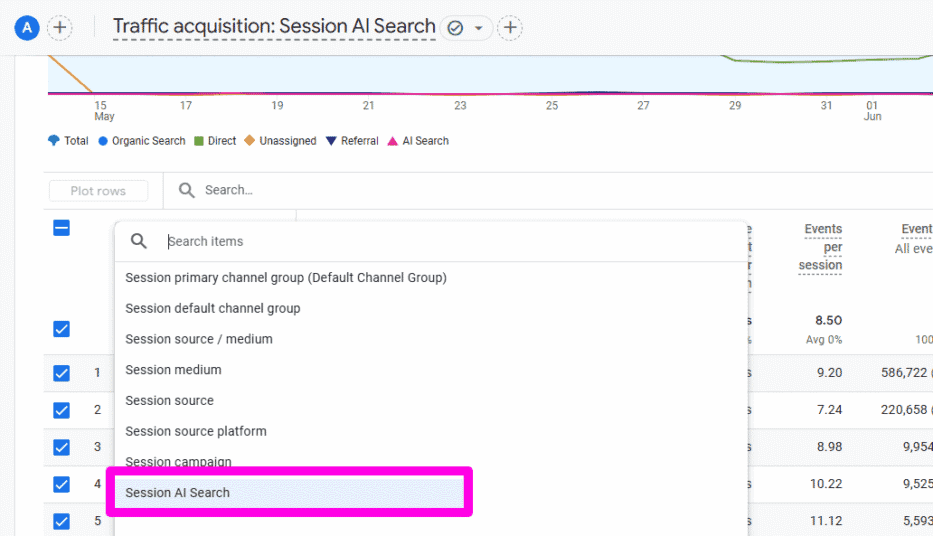Click the 'Avg 0%' text
The width and height of the screenshot is (933, 536).
(x=824, y=340)
